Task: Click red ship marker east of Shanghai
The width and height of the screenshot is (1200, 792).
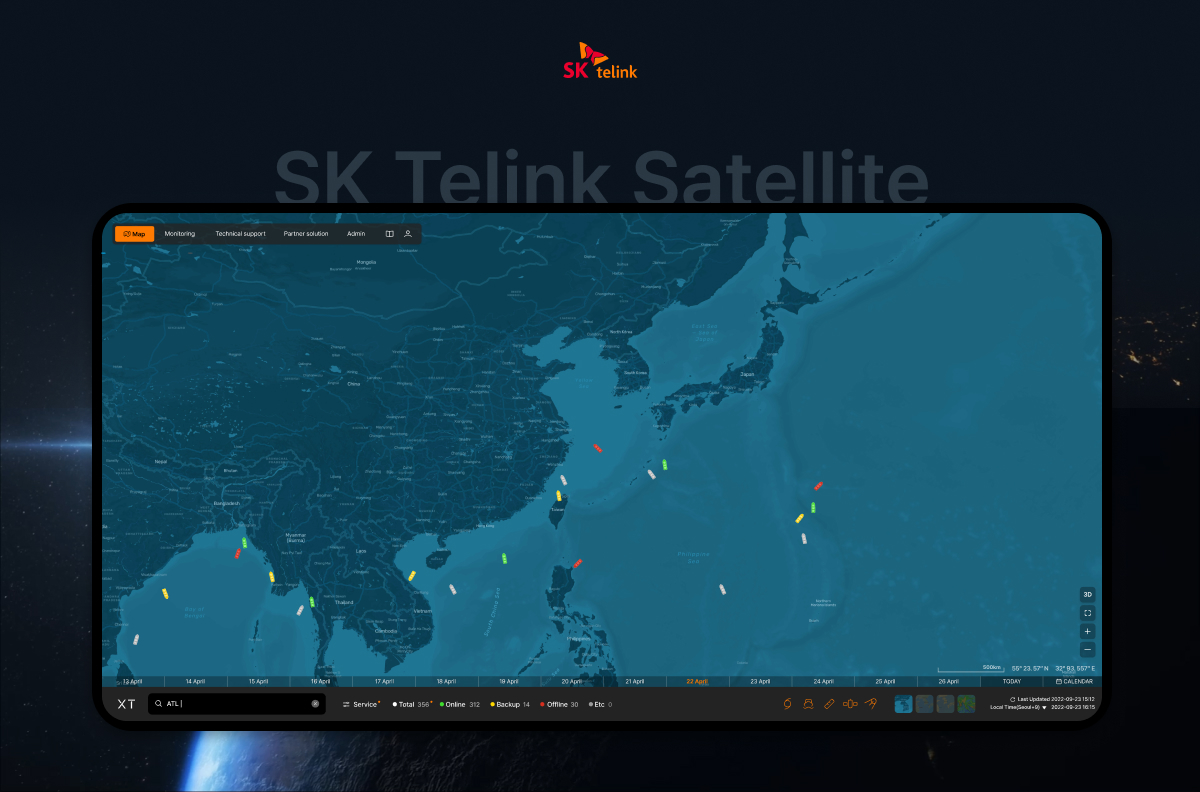Action: 598,448
